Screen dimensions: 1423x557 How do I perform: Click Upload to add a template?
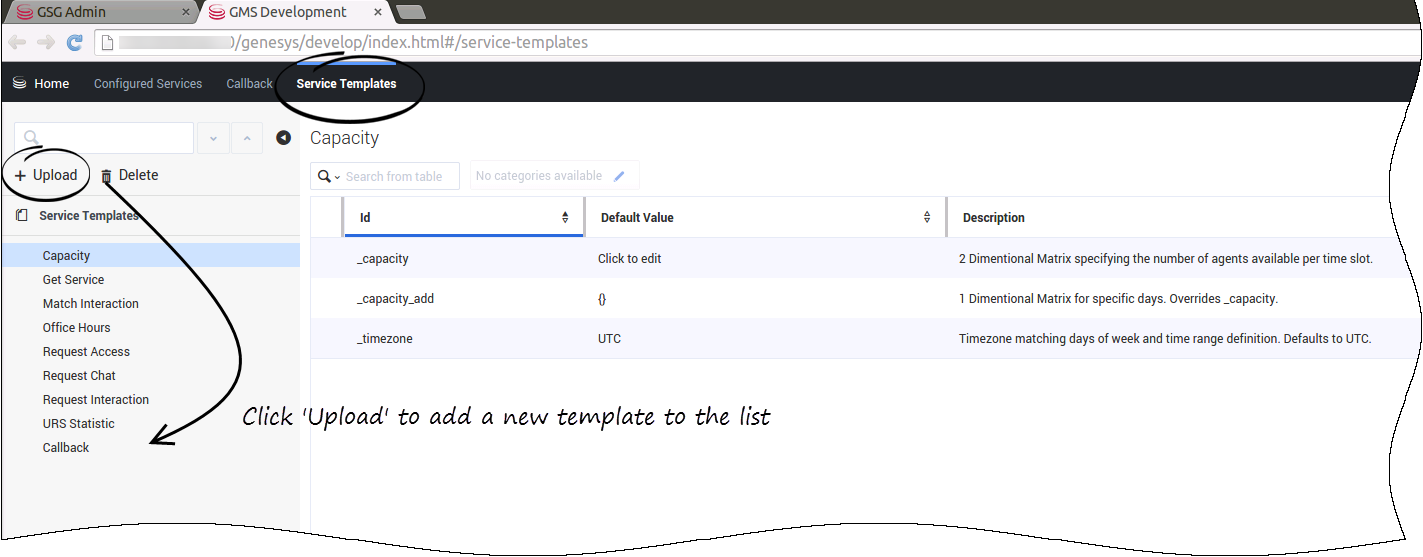pos(46,175)
